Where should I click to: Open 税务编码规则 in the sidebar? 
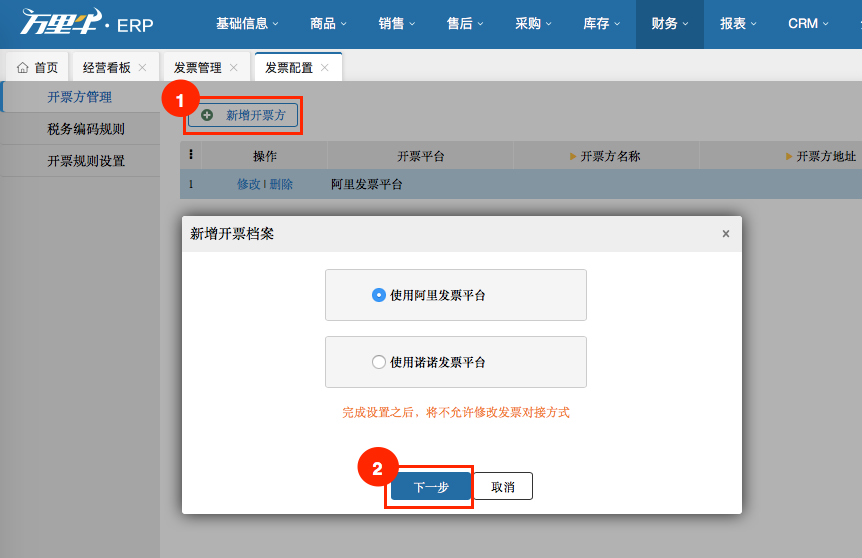[80, 129]
